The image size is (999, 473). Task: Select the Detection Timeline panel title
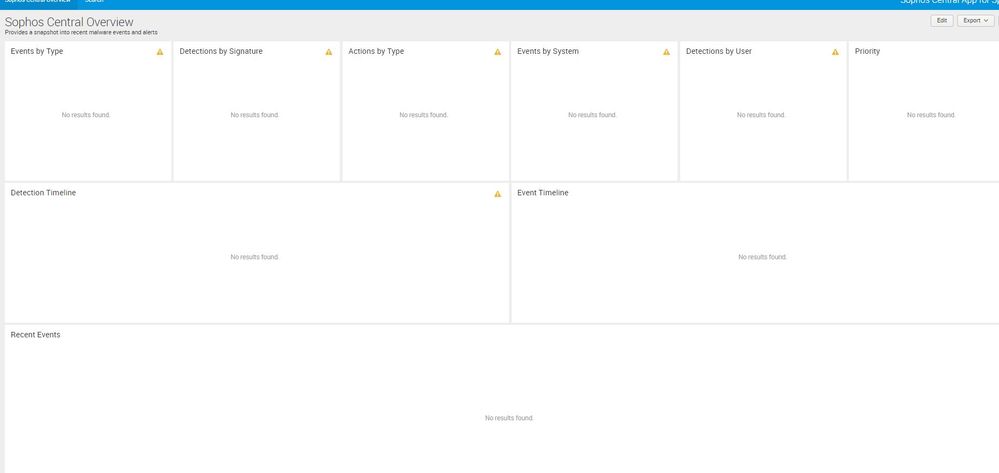[x=43, y=193]
